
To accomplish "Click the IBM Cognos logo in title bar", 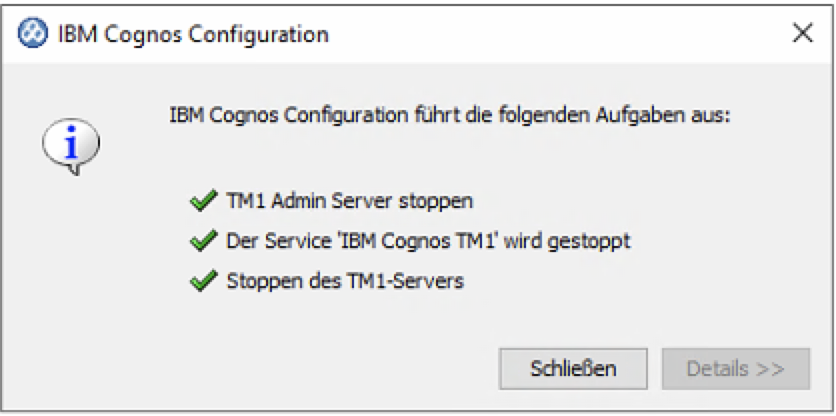I will point(33,34).
